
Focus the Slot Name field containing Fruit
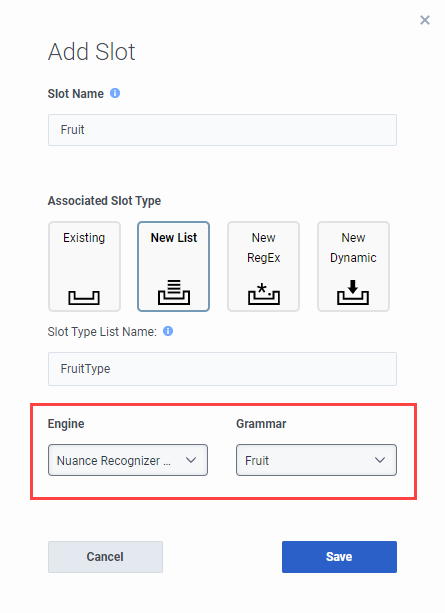[222, 130]
